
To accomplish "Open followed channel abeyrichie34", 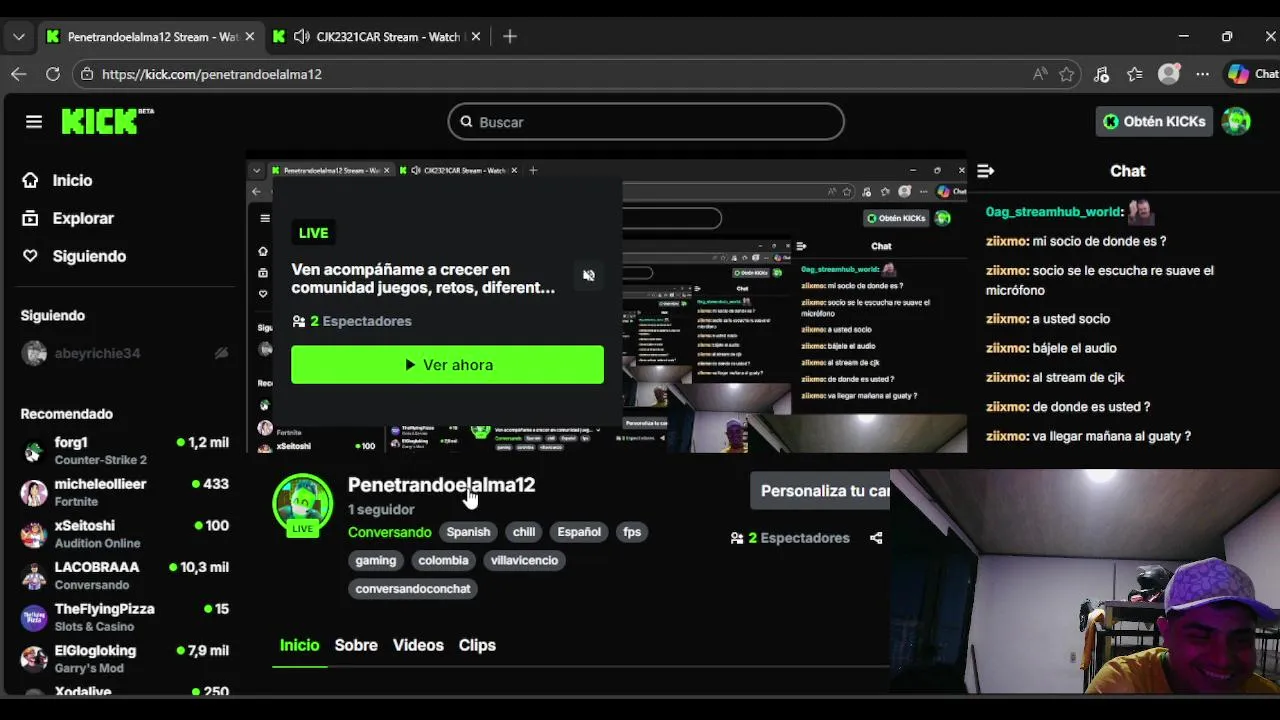I will 125,353.
